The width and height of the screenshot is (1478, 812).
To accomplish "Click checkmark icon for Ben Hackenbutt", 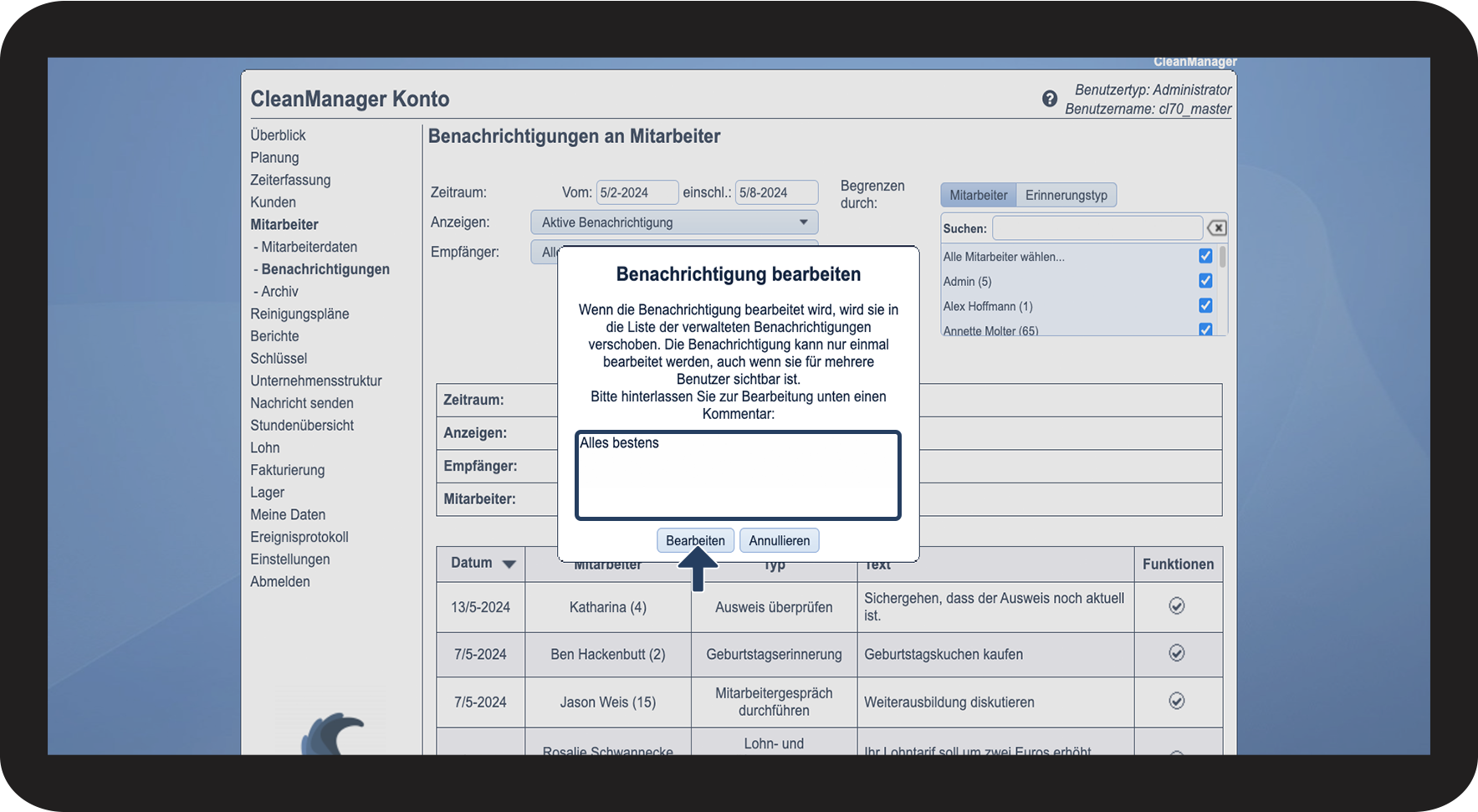I will click(1176, 653).
